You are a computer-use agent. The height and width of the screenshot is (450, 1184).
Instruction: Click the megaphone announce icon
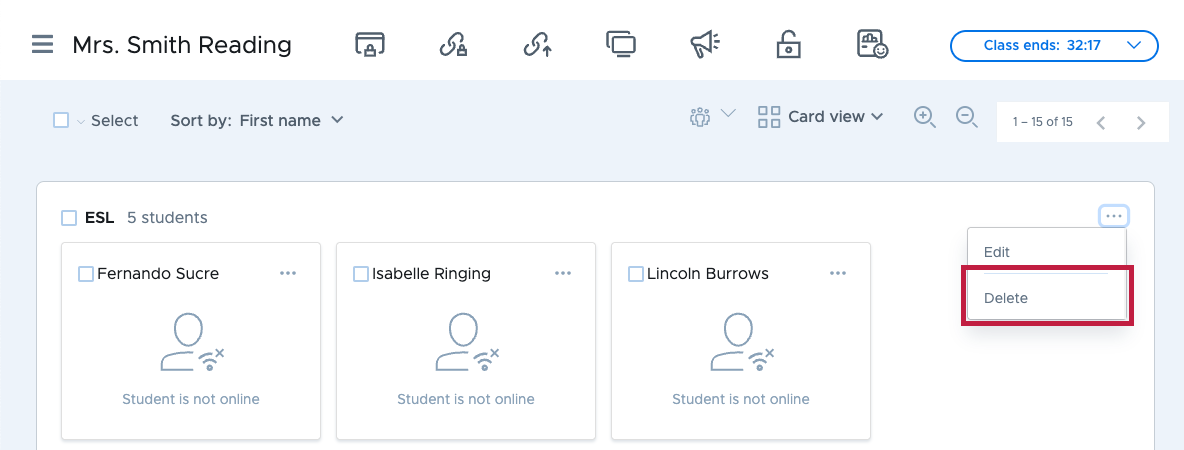click(705, 45)
